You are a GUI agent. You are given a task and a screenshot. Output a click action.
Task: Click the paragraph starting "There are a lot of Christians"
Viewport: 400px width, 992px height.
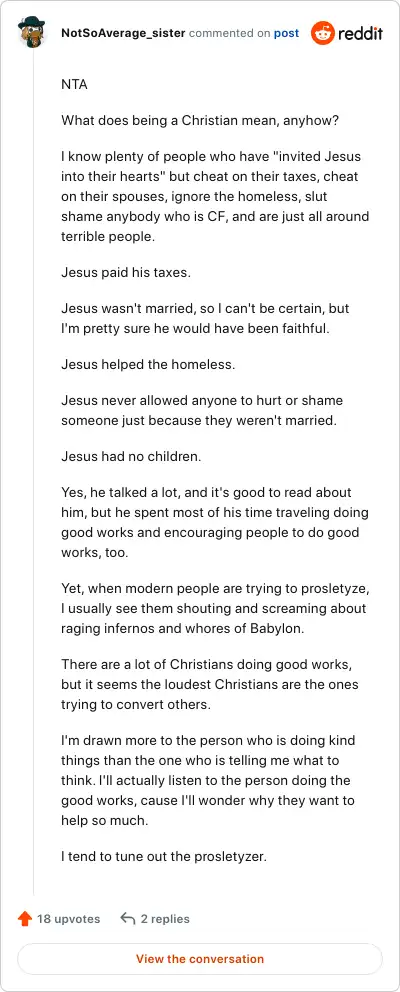coord(211,685)
